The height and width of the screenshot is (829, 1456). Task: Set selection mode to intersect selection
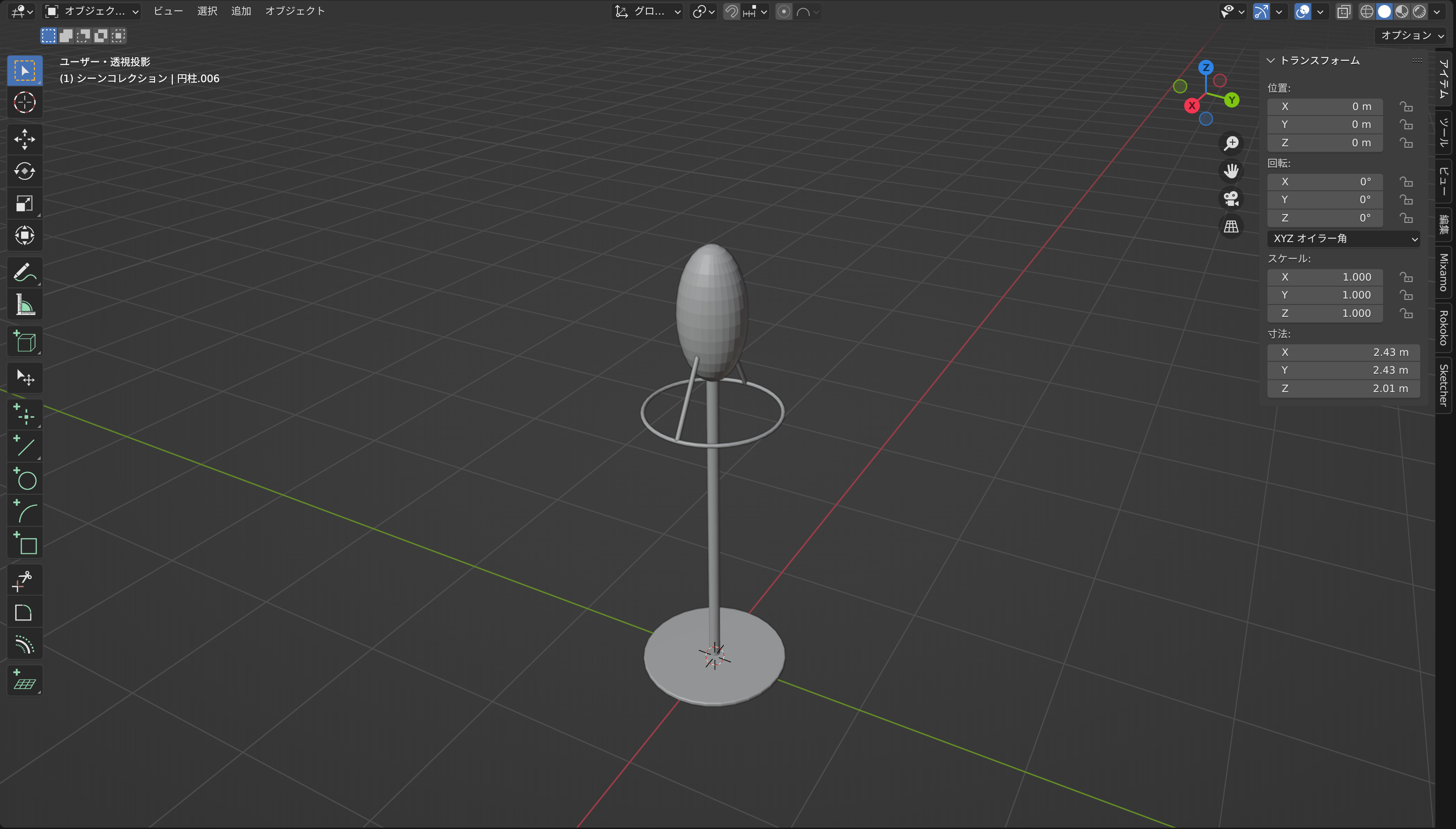(118, 36)
